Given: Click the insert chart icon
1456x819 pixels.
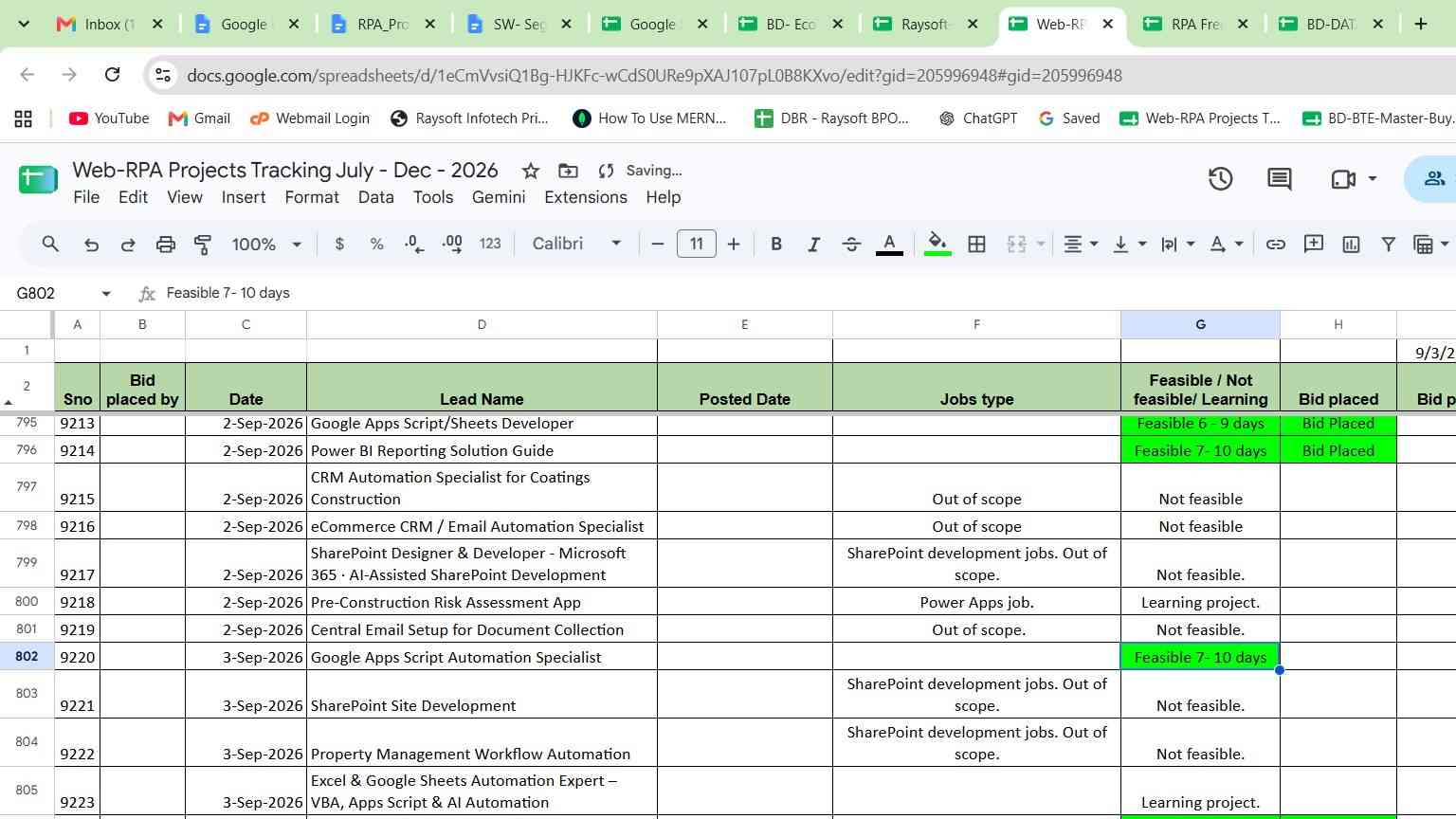Looking at the screenshot, I should [1351, 245].
